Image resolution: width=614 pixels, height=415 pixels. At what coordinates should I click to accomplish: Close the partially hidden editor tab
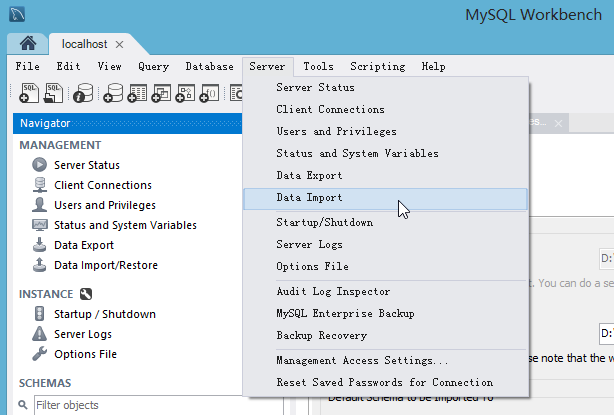[x=558, y=124]
